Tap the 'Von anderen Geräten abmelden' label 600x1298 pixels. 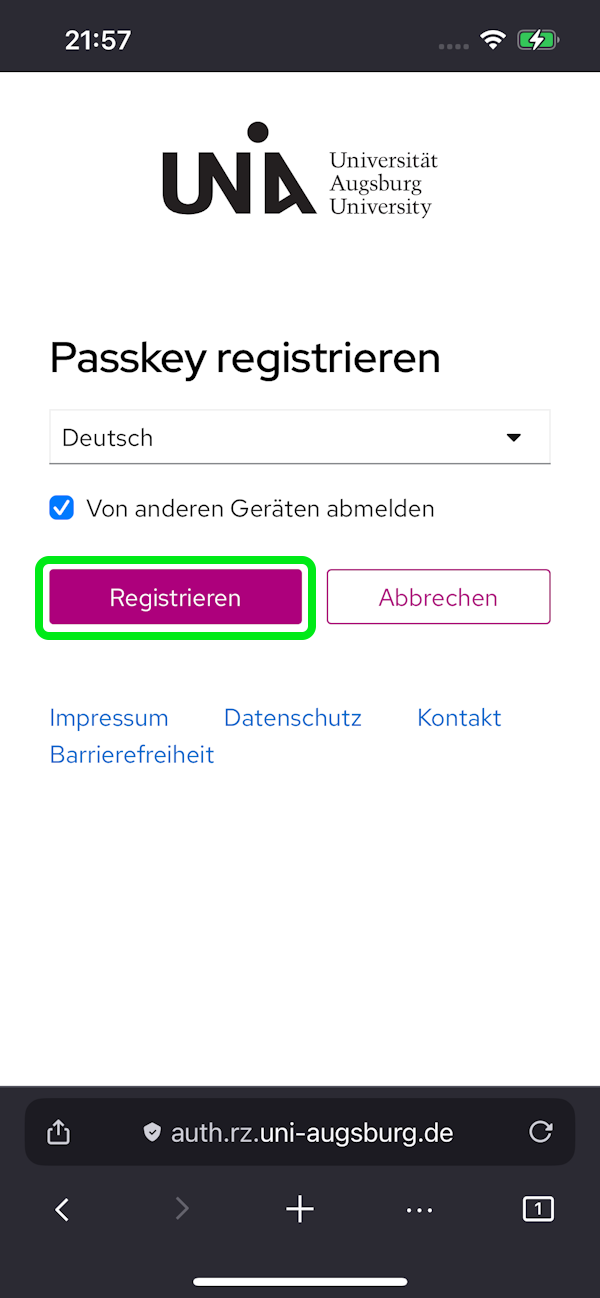[x=260, y=508]
